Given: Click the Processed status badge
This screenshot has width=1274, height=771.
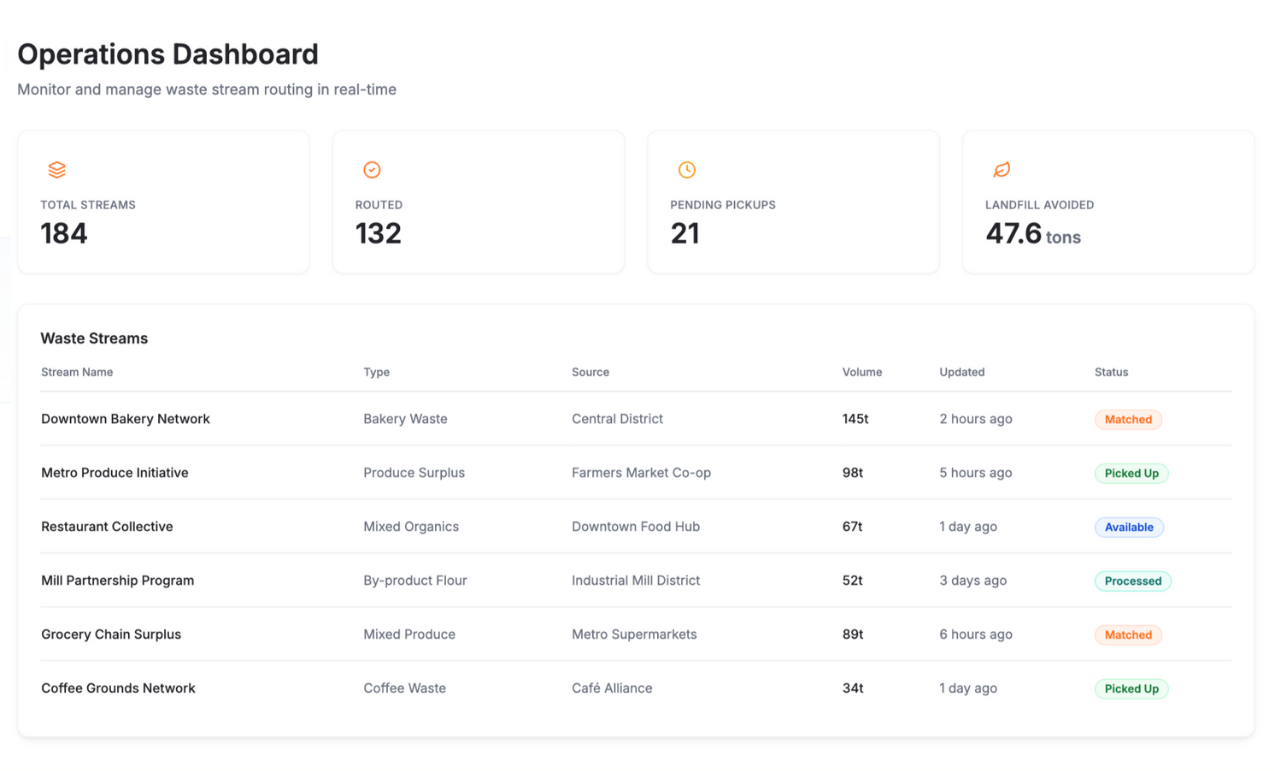Looking at the screenshot, I should 1132,582.
